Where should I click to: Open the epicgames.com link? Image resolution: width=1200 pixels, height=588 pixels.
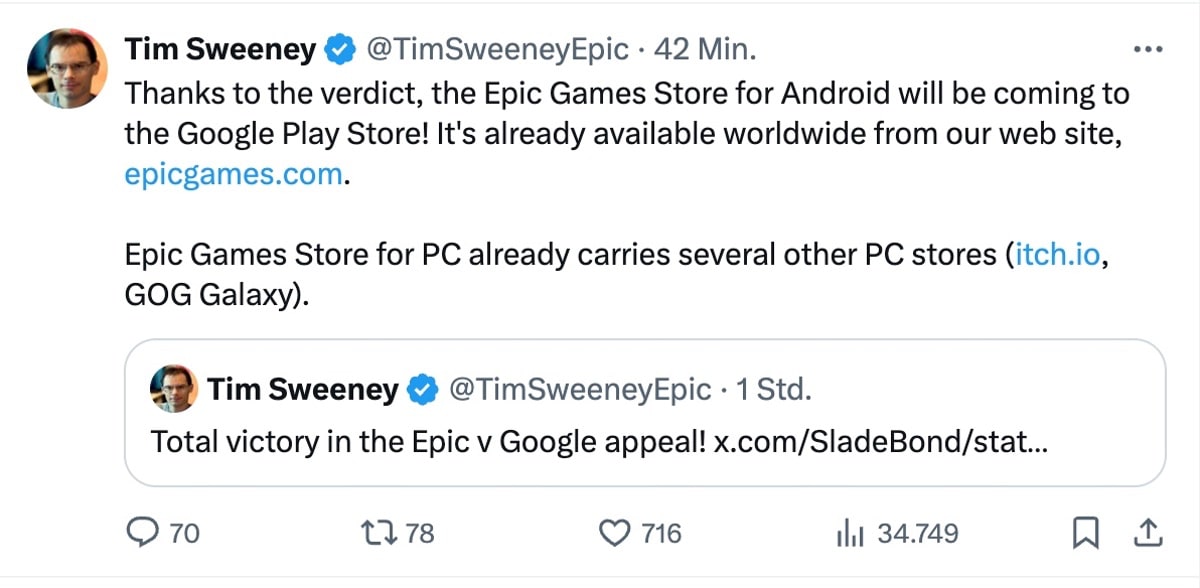(x=234, y=174)
